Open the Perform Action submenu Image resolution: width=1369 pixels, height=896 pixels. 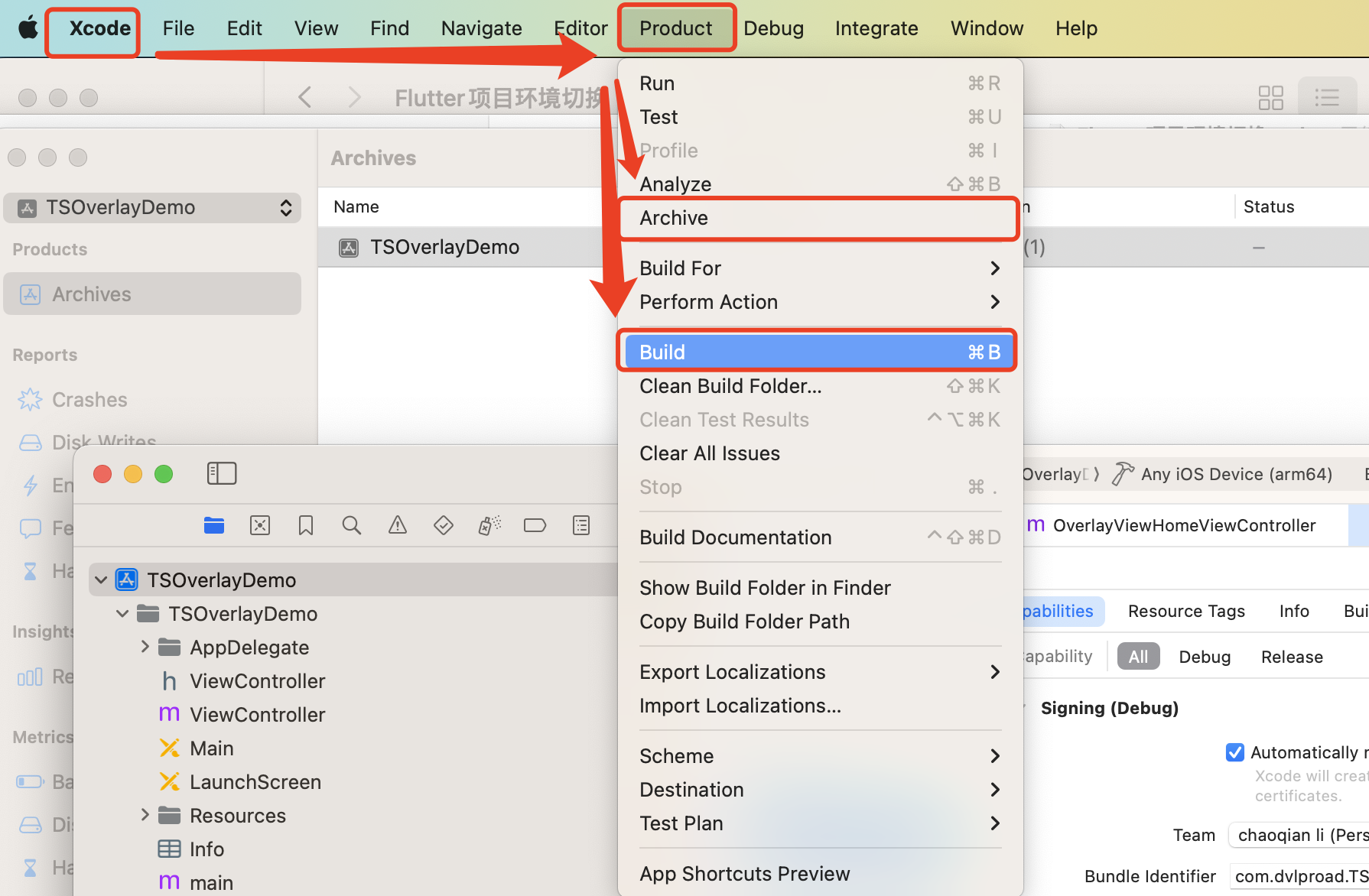[819, 302]
